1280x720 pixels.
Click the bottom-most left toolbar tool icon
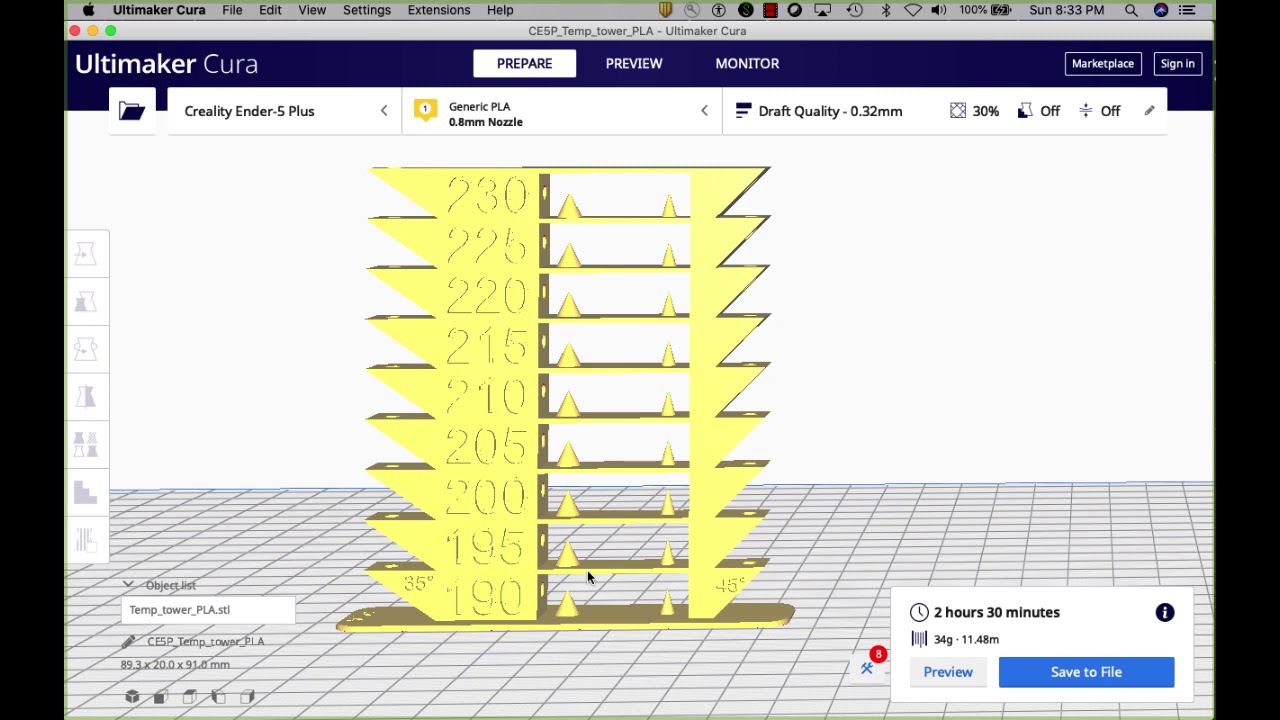pos(86,541)
